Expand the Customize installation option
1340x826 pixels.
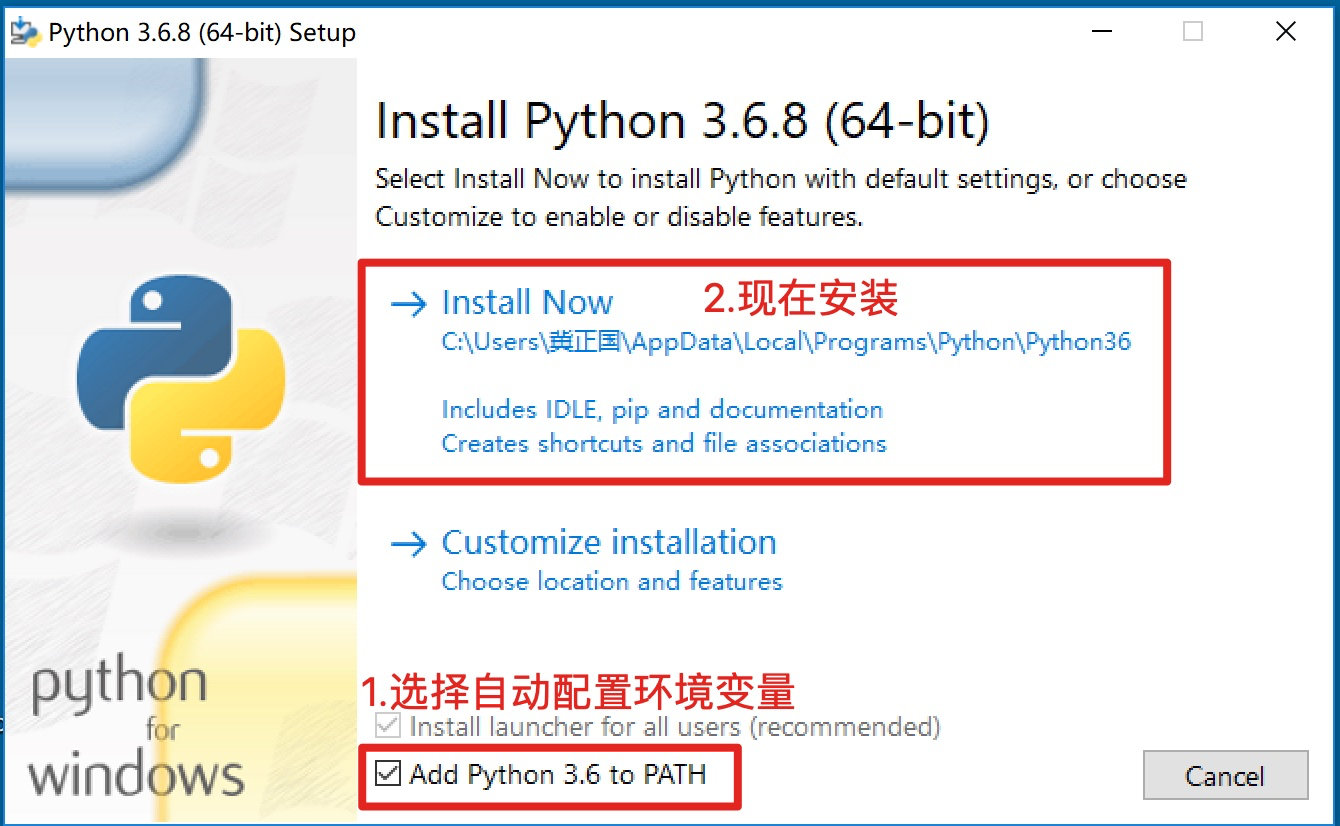pos(608,542)
